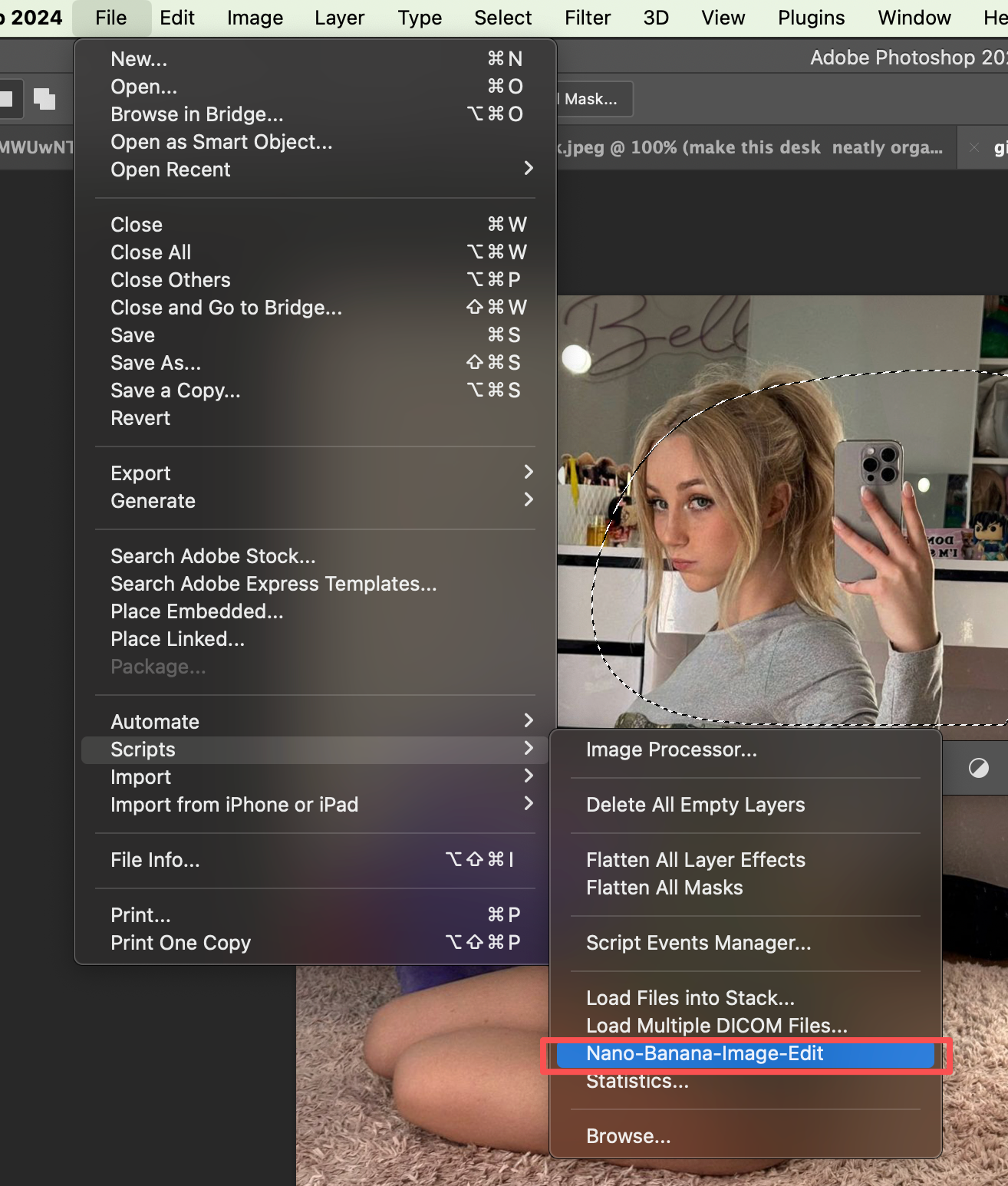Choose Print One Copy

click(x=315, y=943)
